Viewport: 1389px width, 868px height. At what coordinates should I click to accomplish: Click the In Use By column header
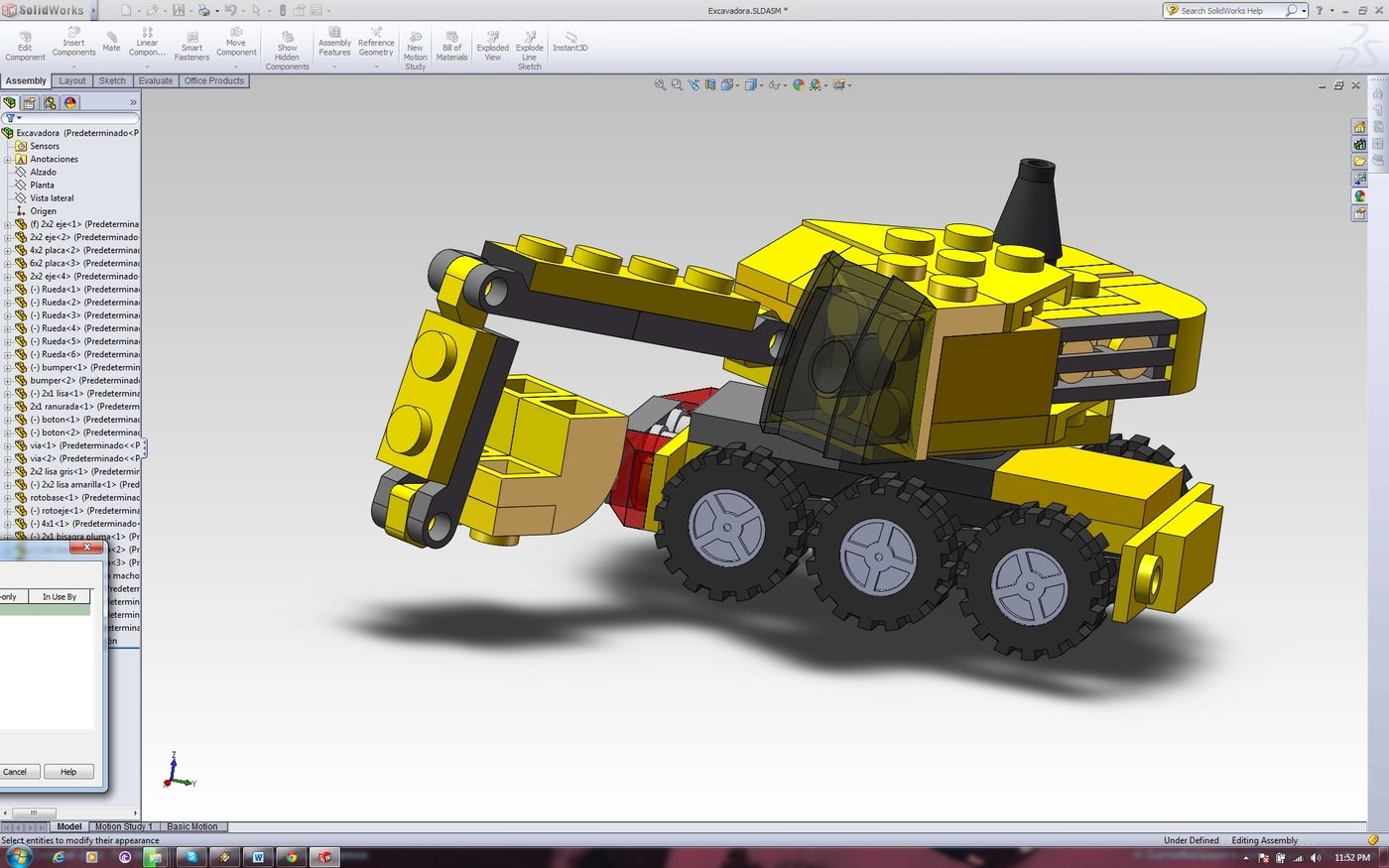(x=60, y=596)
